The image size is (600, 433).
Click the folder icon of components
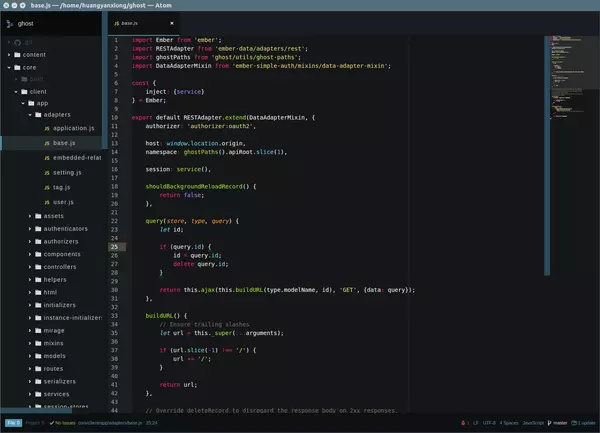click(x=38, y=254)
